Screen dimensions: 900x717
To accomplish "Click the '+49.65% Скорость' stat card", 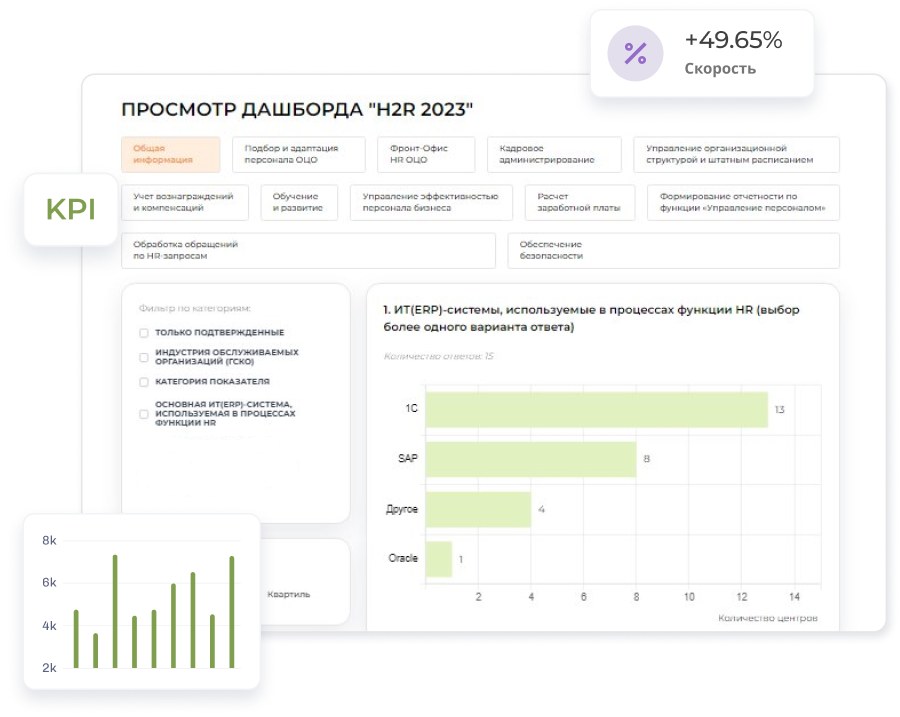I will (701, 53).
